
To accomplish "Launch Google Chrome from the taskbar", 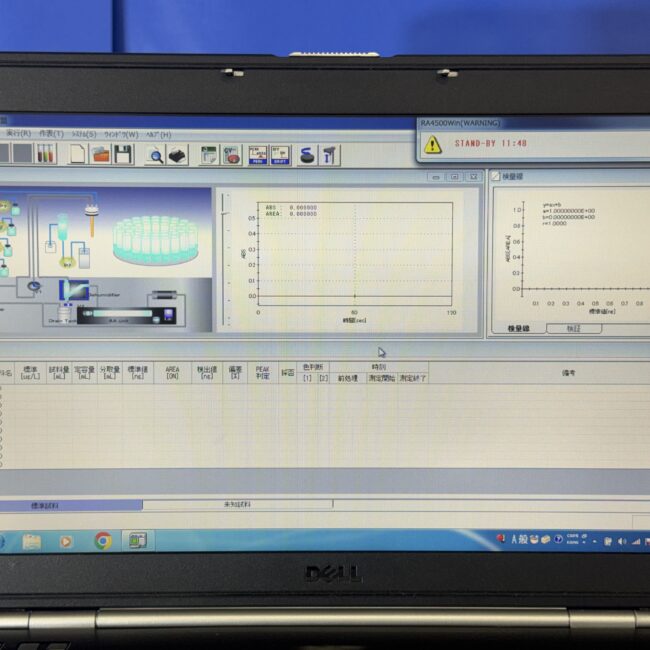I will point(103,541).
